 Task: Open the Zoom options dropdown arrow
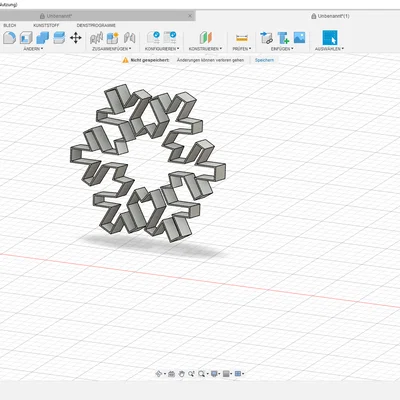(207, 374)
